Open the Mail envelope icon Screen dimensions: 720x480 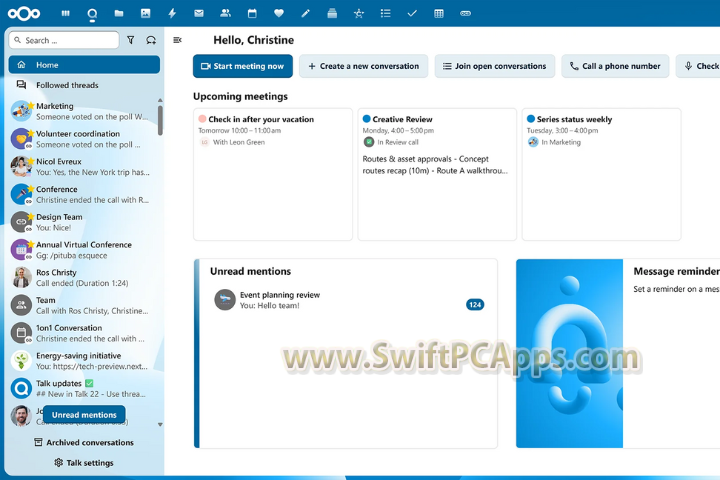click(x=199, y=13)
